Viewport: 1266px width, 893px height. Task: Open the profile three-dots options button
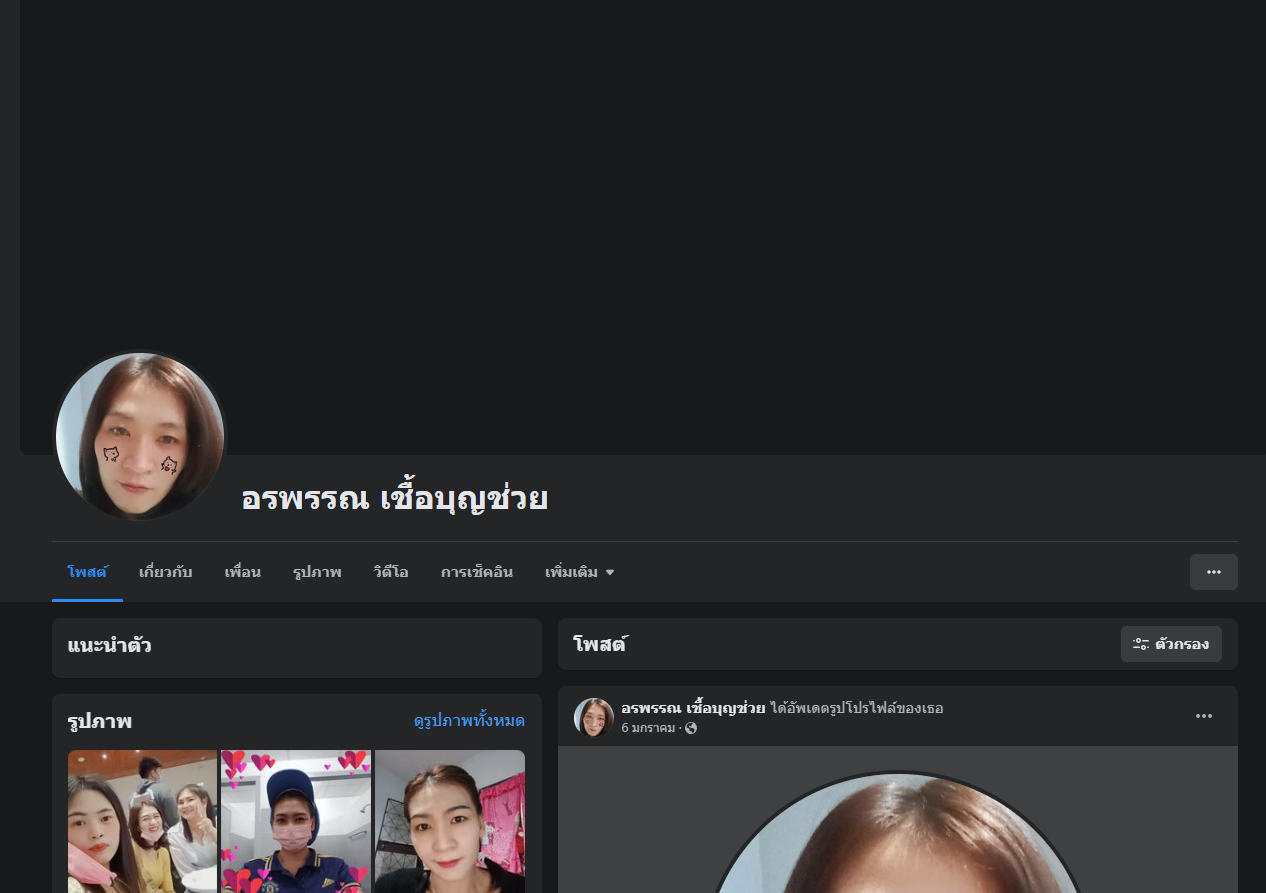[1213, 572]
